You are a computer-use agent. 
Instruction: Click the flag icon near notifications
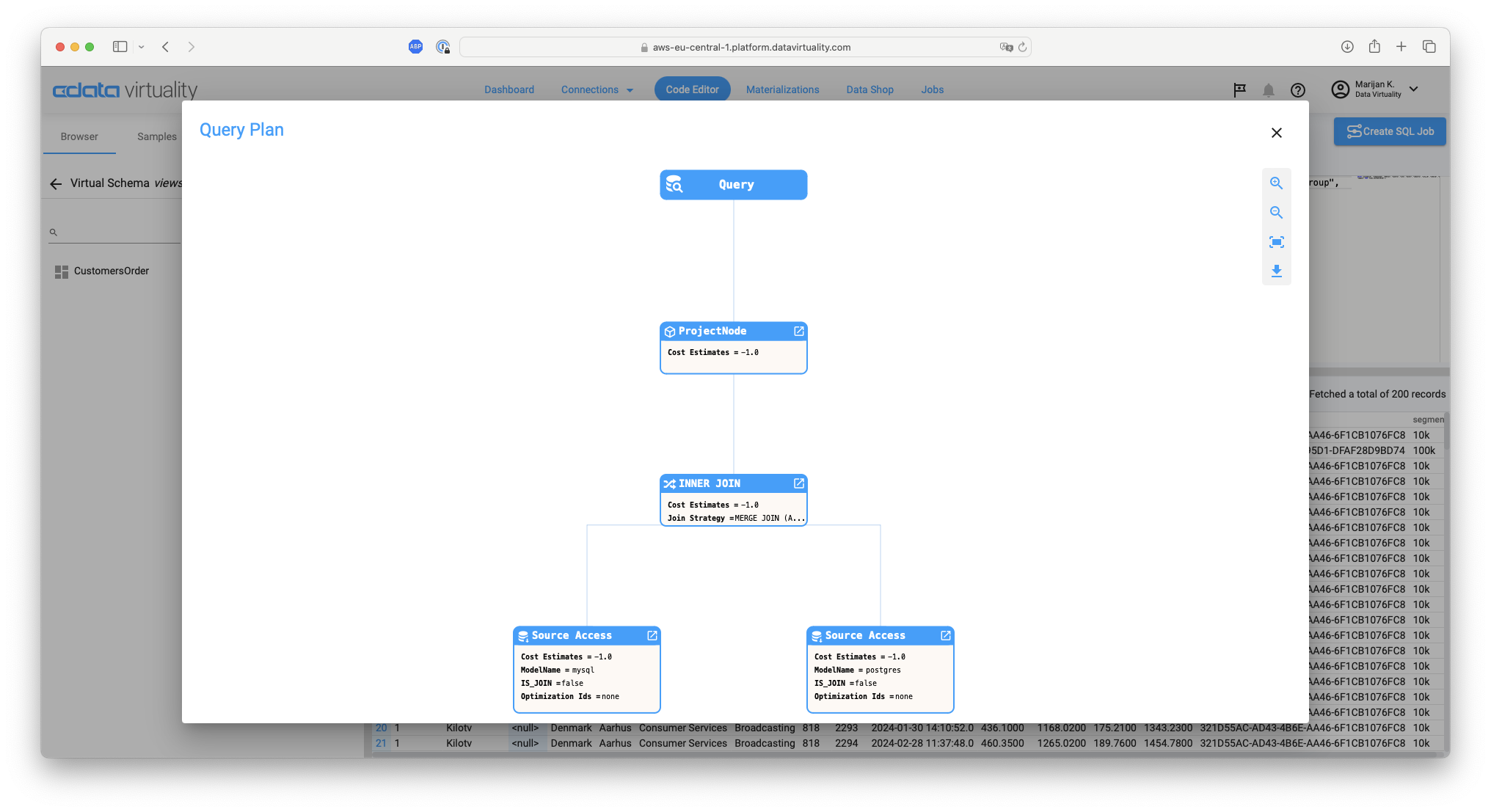pyautogui.click(x=1239, y=89)
